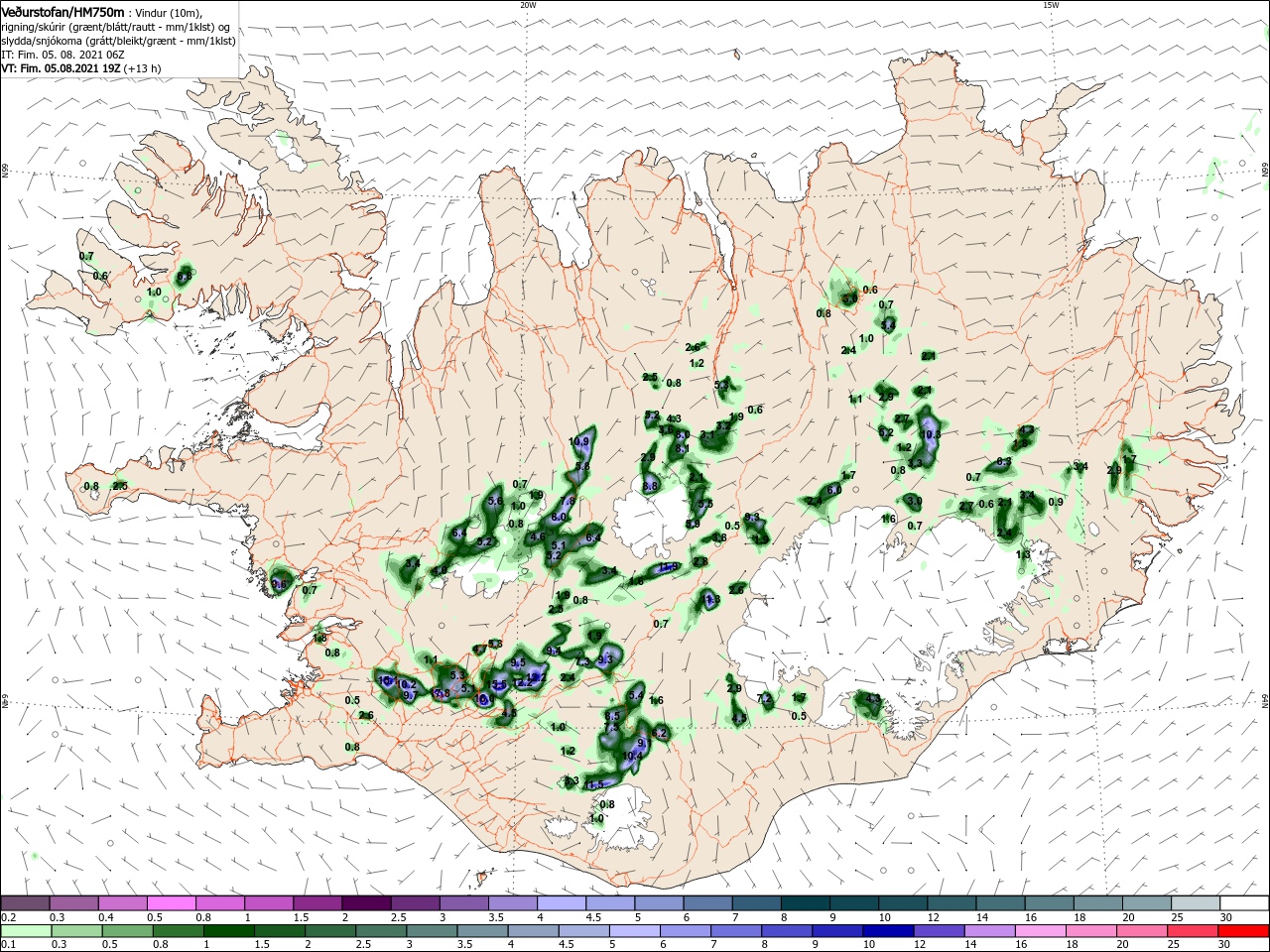Screen dimensions: 1270x952
Task: Pick the 25 red-pink swatch in lower row
Action: coord(1193,931)
